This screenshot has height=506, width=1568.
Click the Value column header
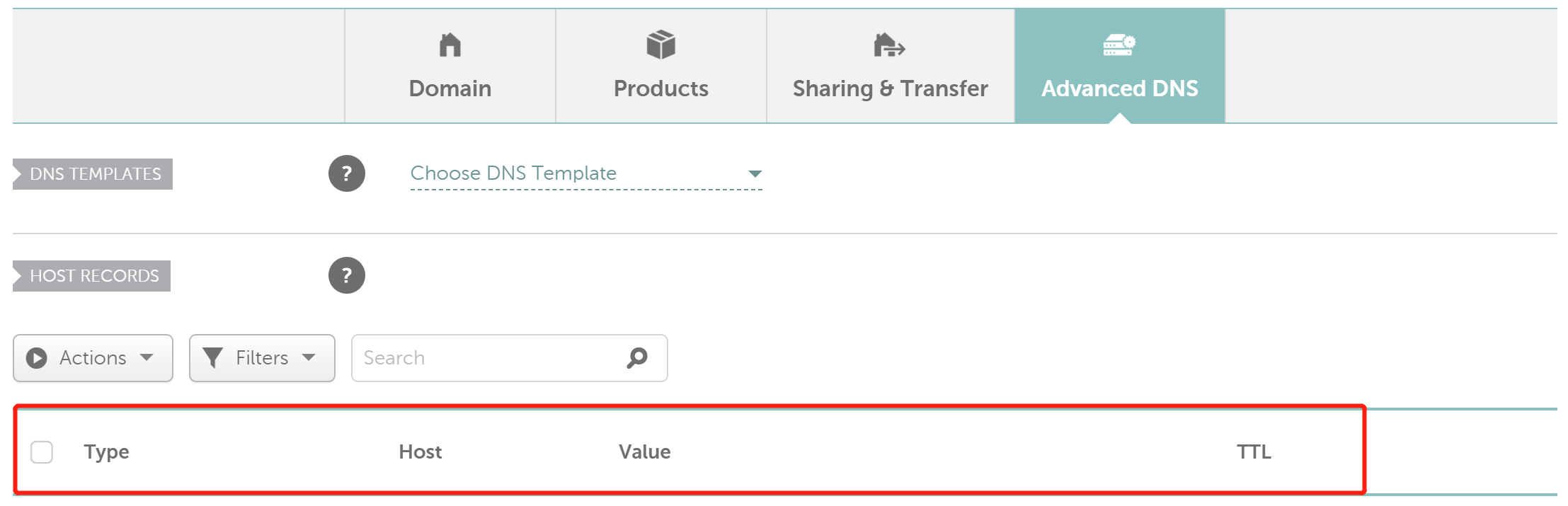(644, 452)
